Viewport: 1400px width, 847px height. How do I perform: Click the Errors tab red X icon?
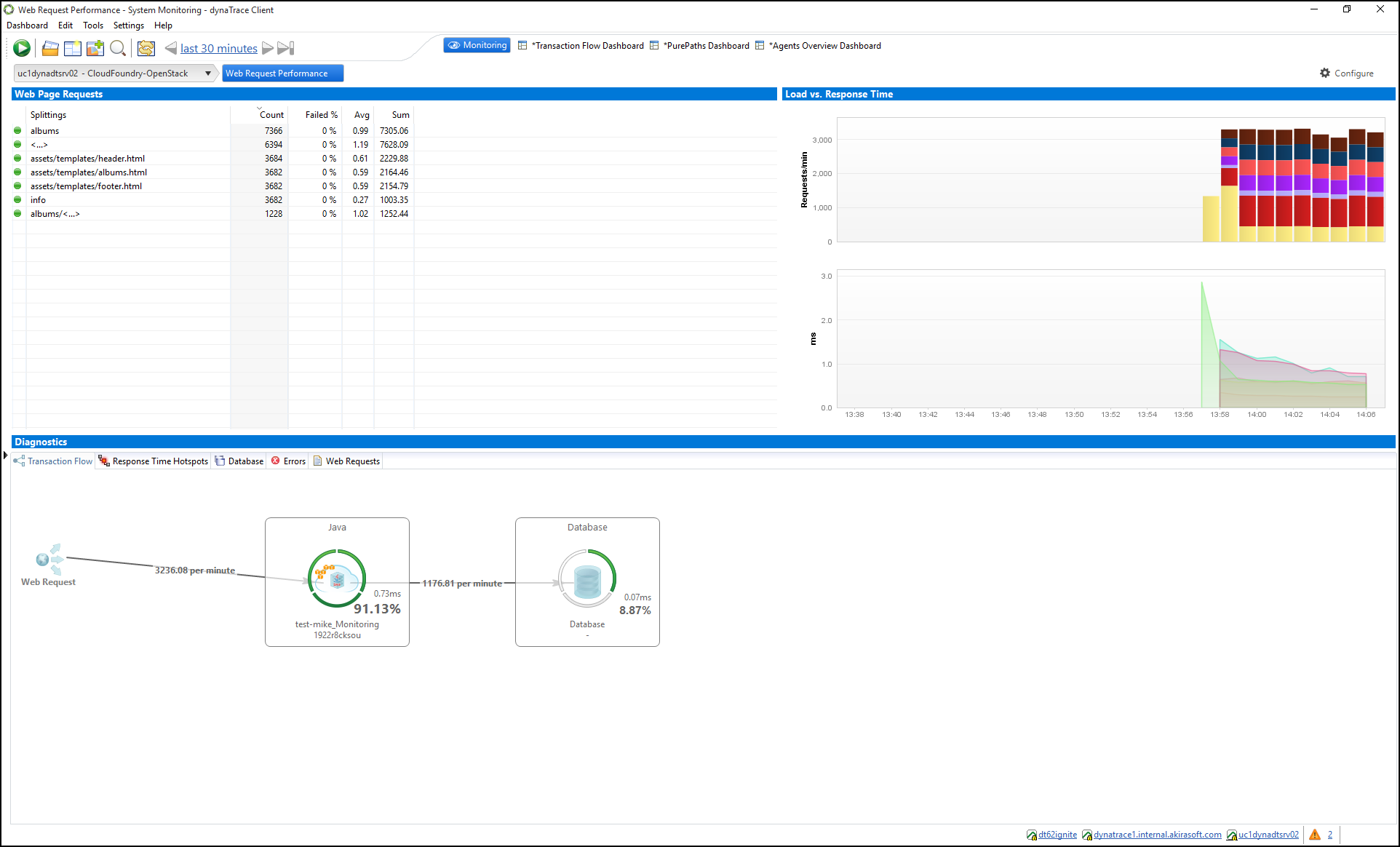tap(276, 461)
